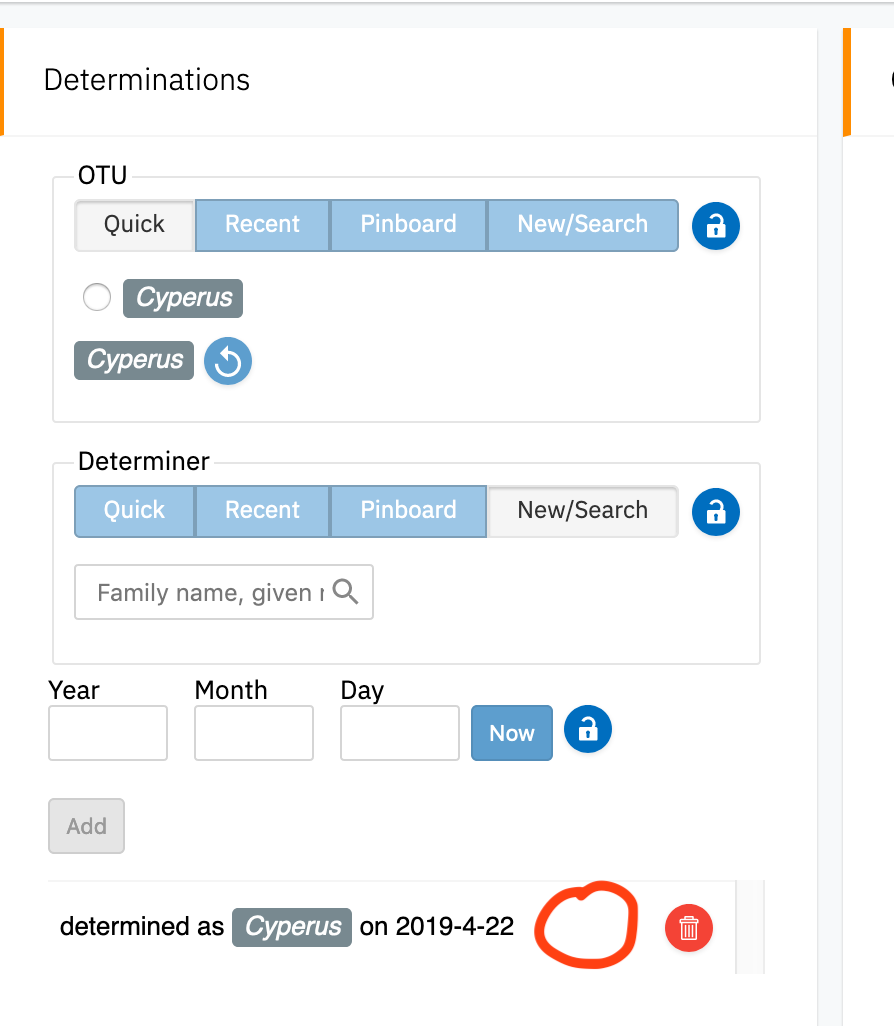894x1026 pixels.
Task: Open the OTU Pinboard tab
Action: [408, 225]
